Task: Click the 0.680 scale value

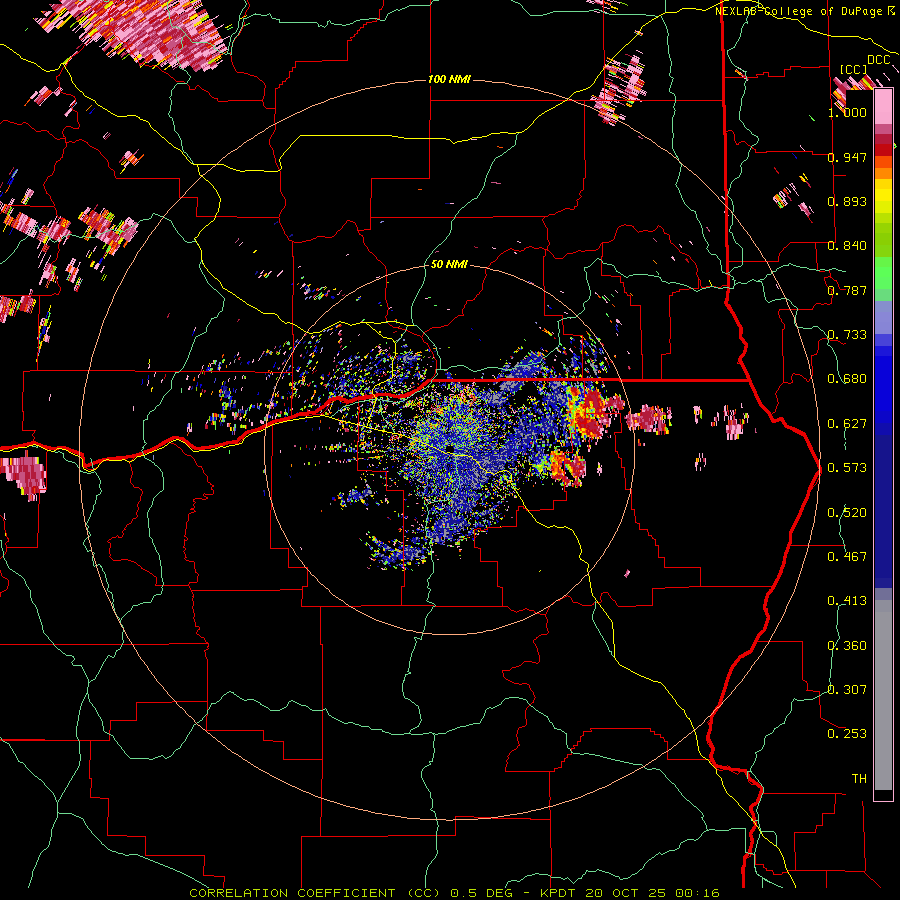Action: pyautogui.click(x=847, y=379)
